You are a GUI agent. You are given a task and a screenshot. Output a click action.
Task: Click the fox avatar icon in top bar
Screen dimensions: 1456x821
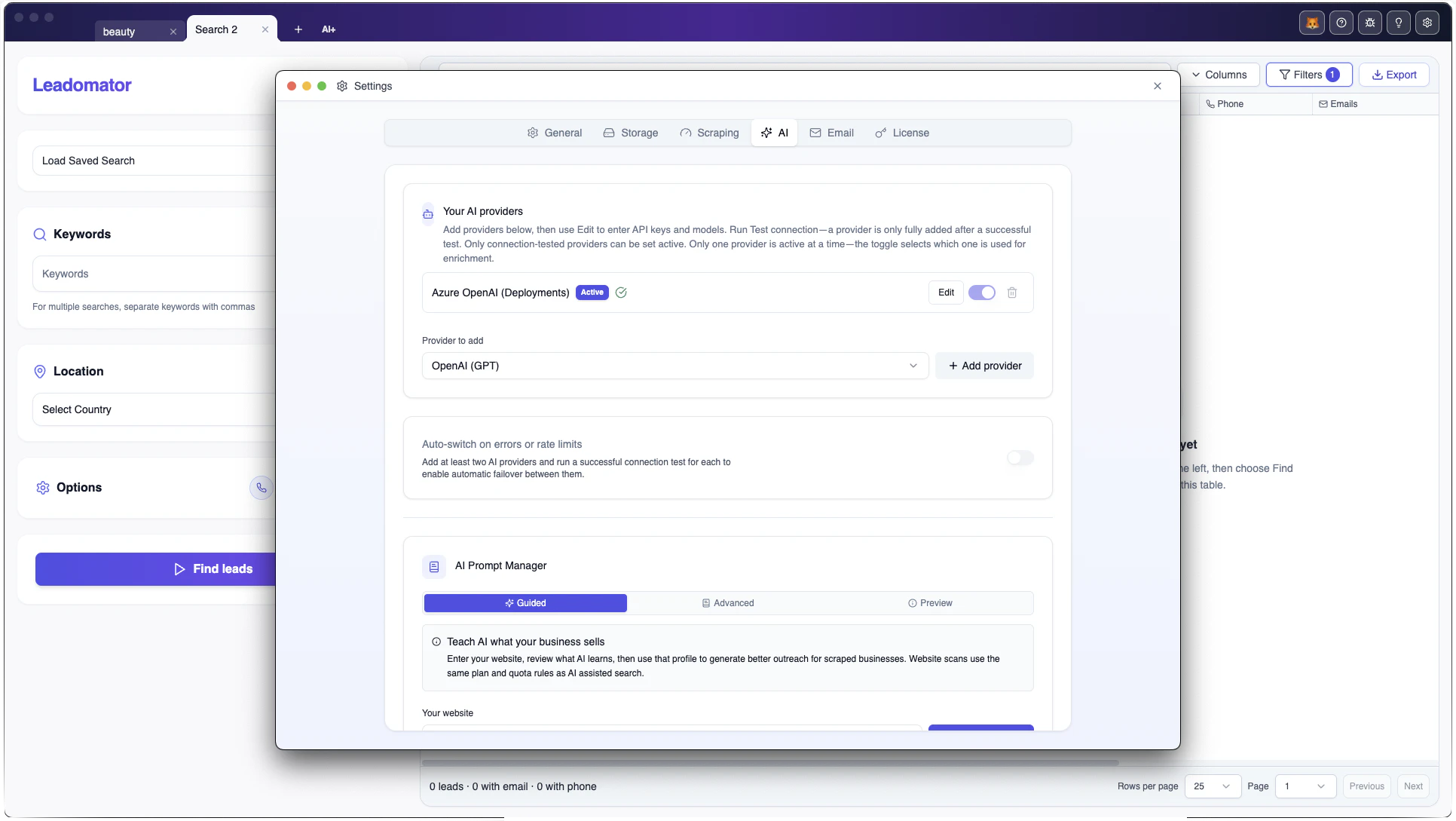[x=1312, y=23]
